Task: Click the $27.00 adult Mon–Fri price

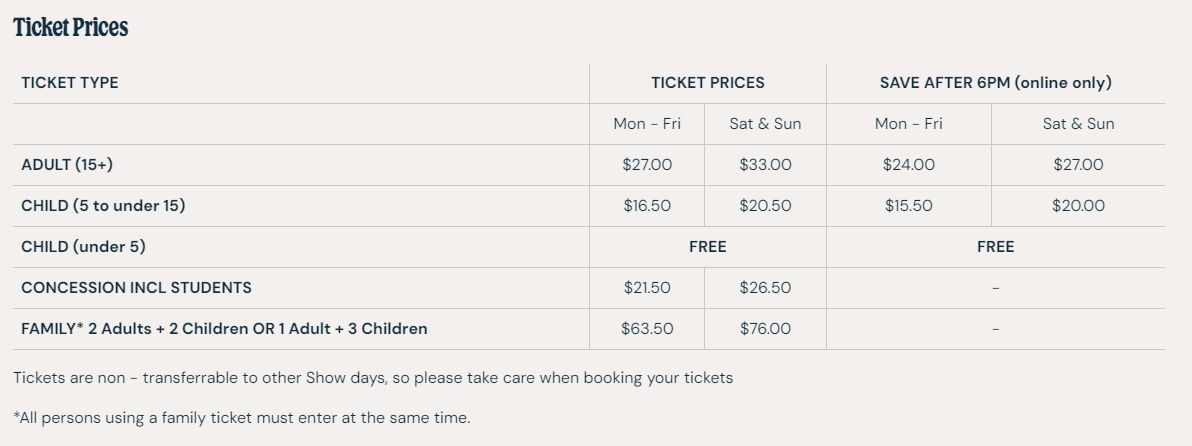Action: (647, 165)
